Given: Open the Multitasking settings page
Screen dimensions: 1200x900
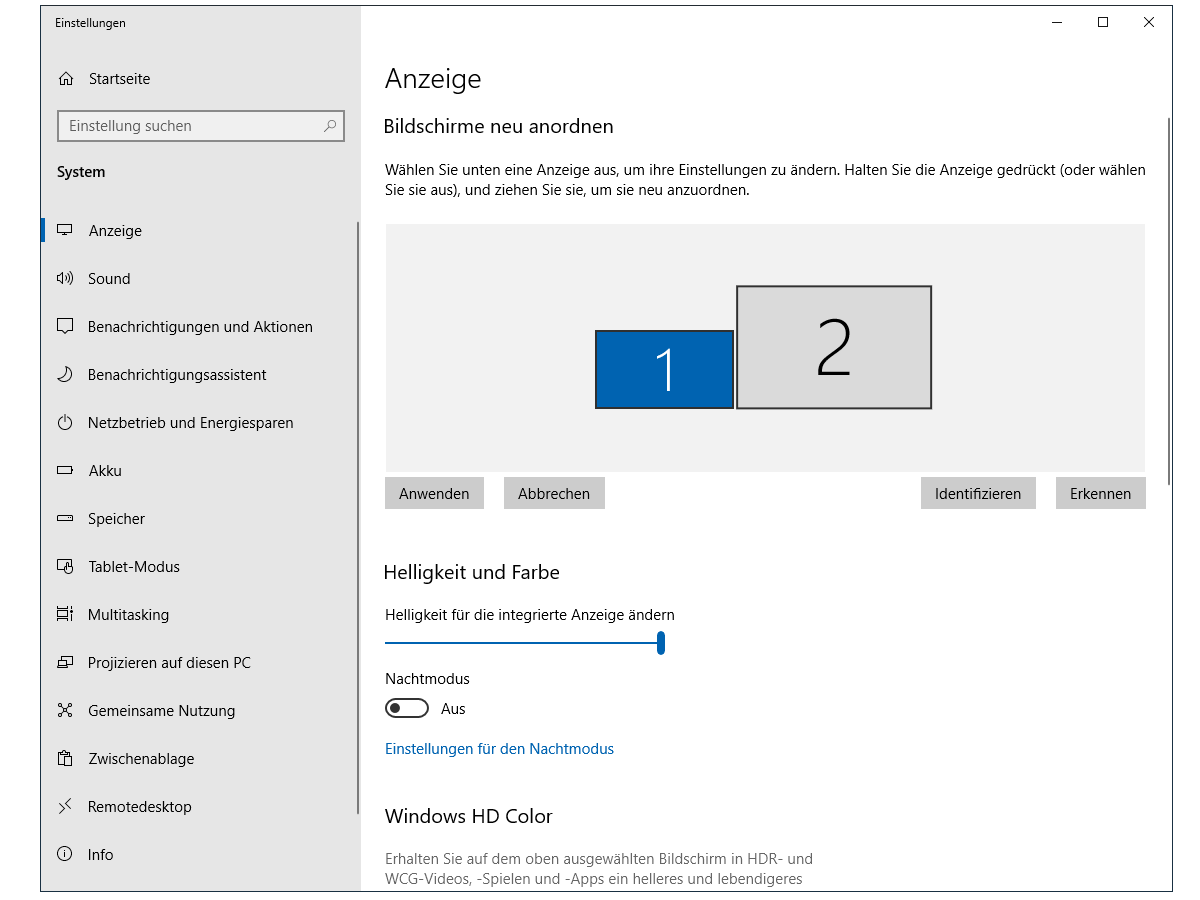Looking at the screenshot, I should point(128,615).
